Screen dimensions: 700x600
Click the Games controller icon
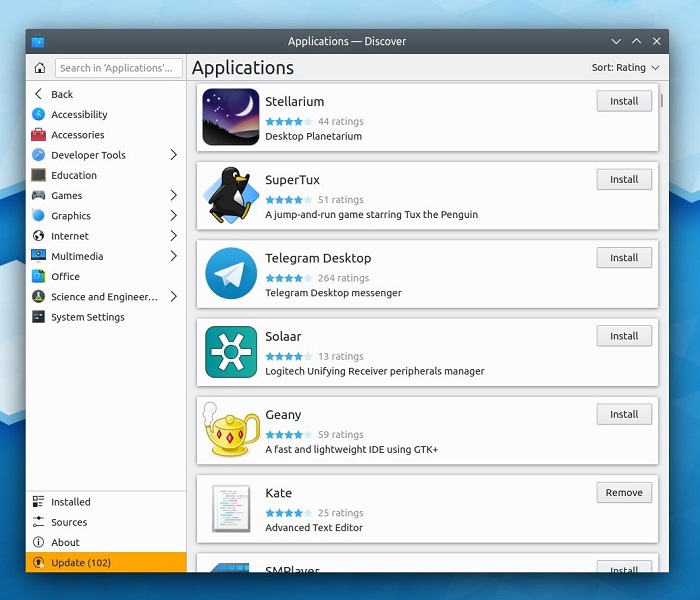(39, 196)
